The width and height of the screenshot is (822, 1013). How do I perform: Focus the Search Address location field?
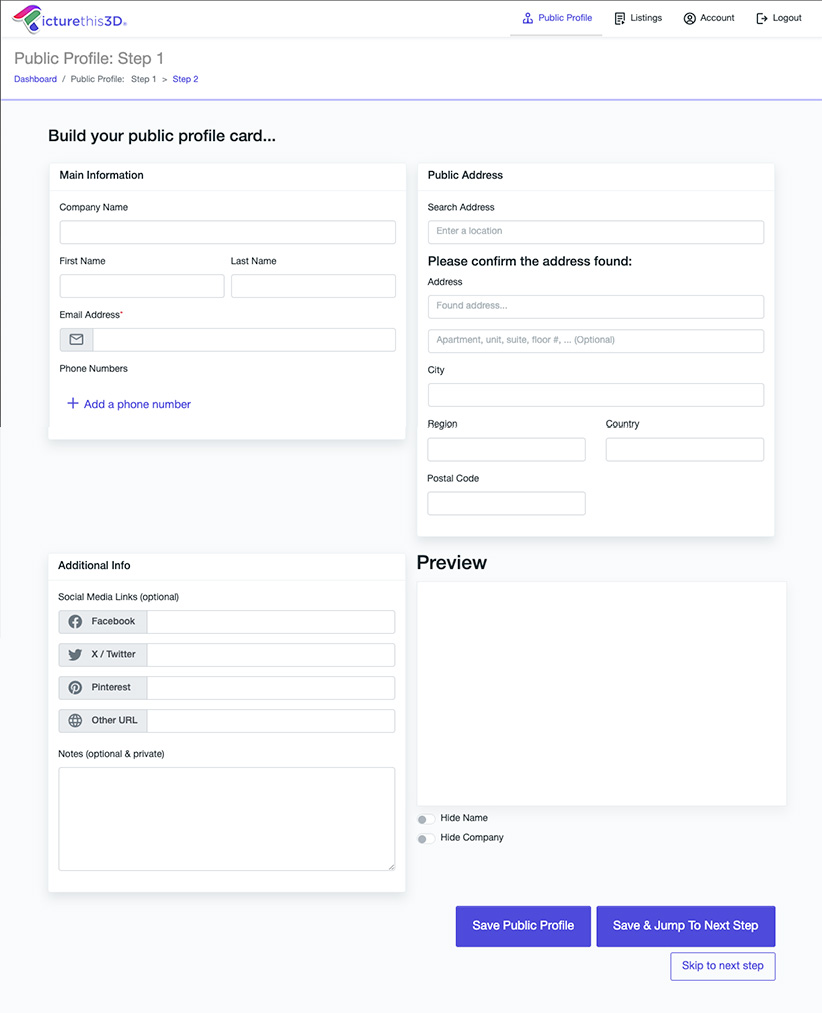point(595,232)
